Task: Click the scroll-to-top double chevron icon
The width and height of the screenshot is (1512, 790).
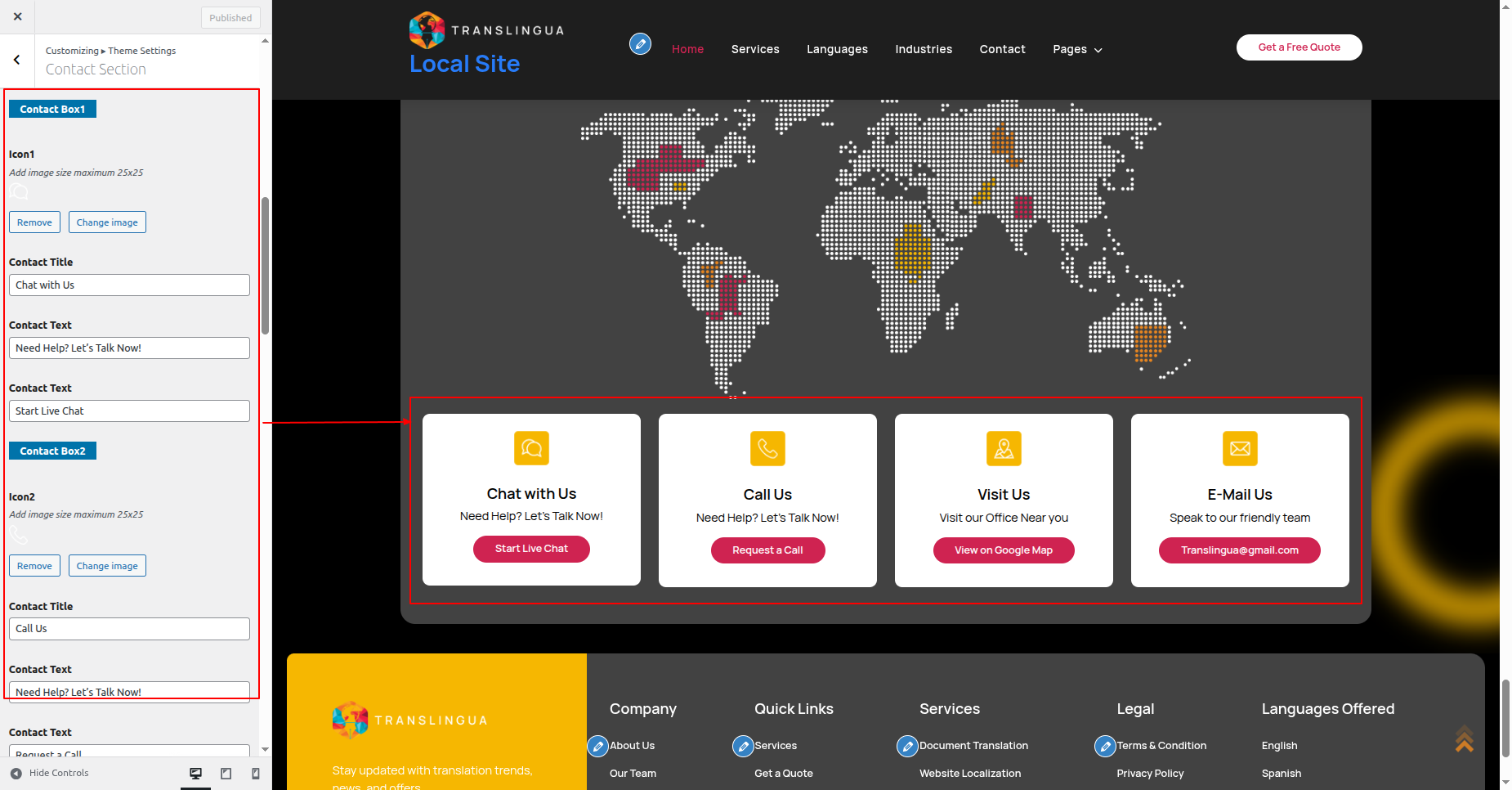Action: pos(1464,739)
